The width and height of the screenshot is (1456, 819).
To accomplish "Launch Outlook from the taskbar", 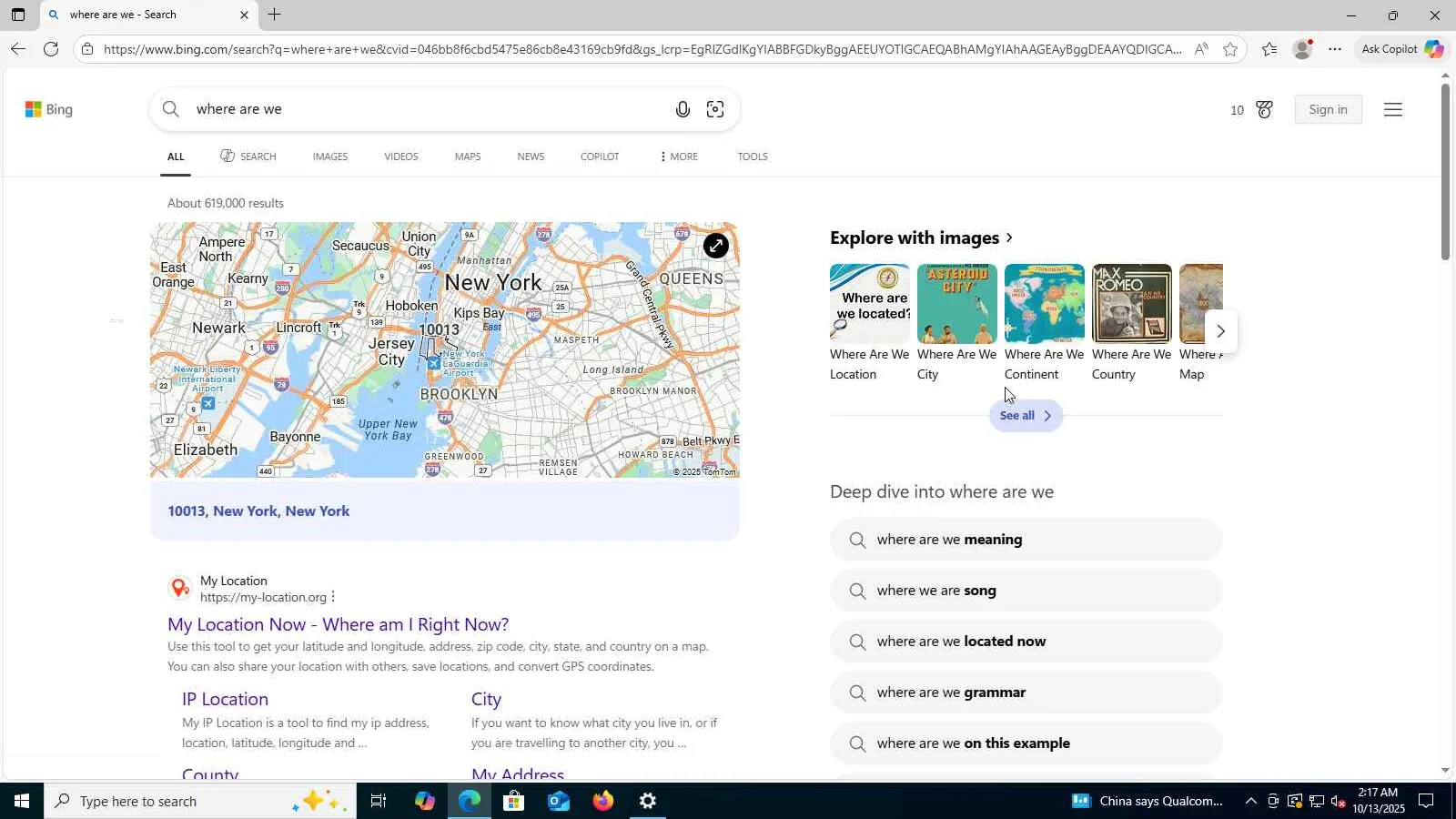I will tap(558, 801).
